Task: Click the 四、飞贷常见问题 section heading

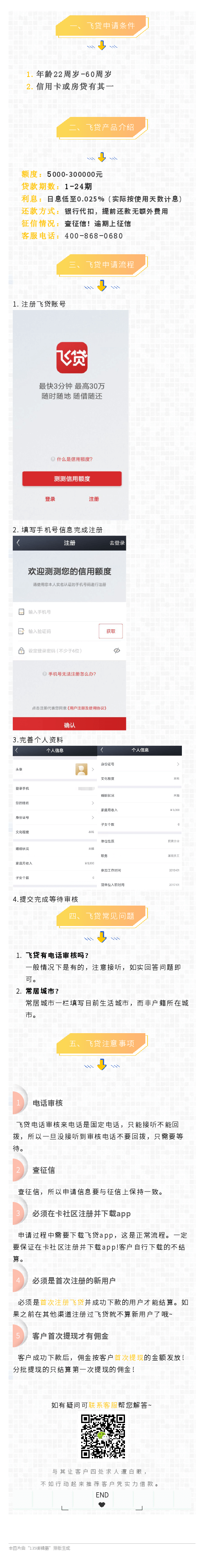Action: [x=102, y=915]
